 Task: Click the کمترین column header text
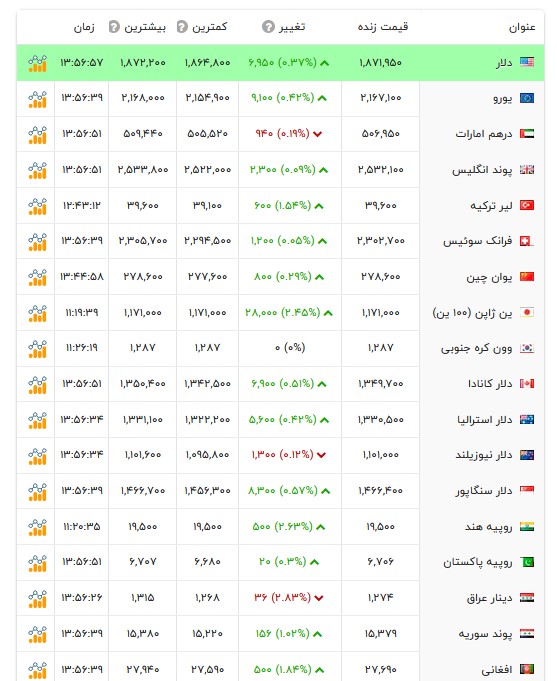(x=209, y=27)
